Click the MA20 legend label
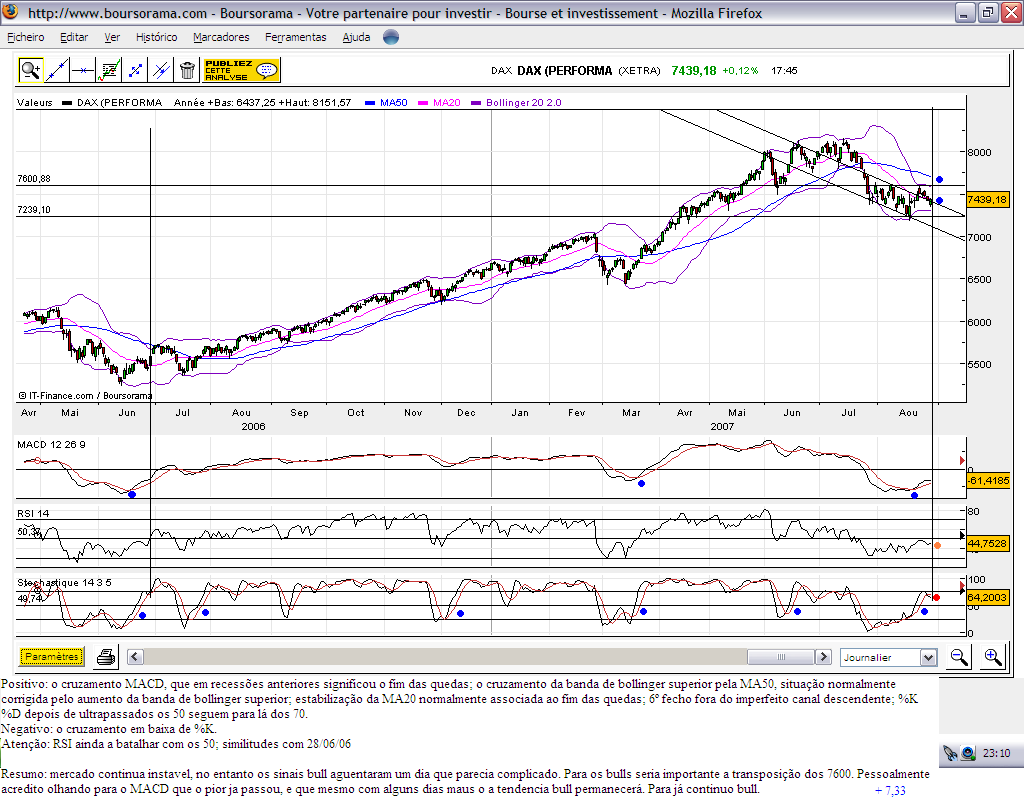The image size is (1024, 800). click(447, 103)
